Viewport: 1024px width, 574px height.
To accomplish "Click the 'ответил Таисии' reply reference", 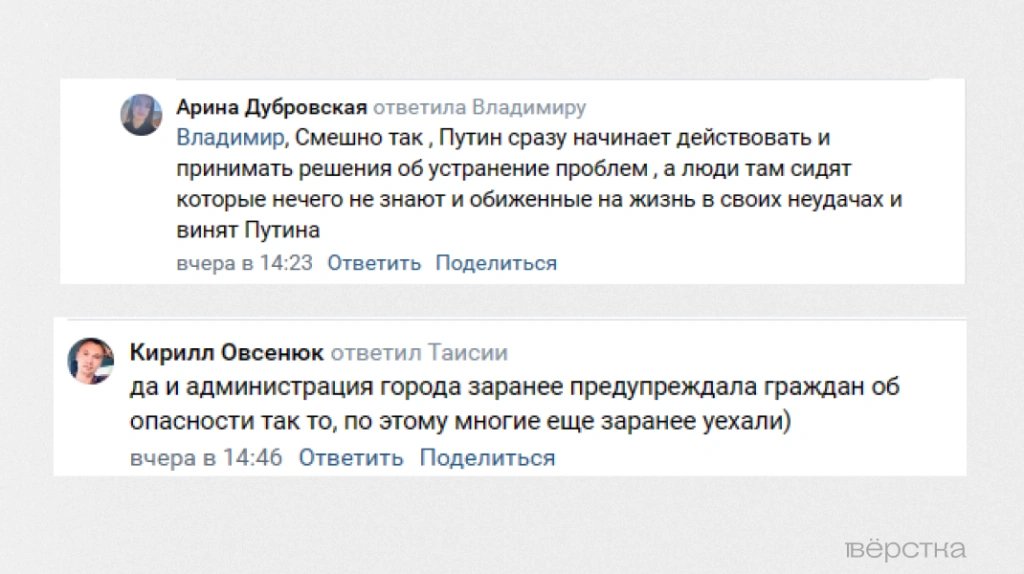I will [419, 352].
